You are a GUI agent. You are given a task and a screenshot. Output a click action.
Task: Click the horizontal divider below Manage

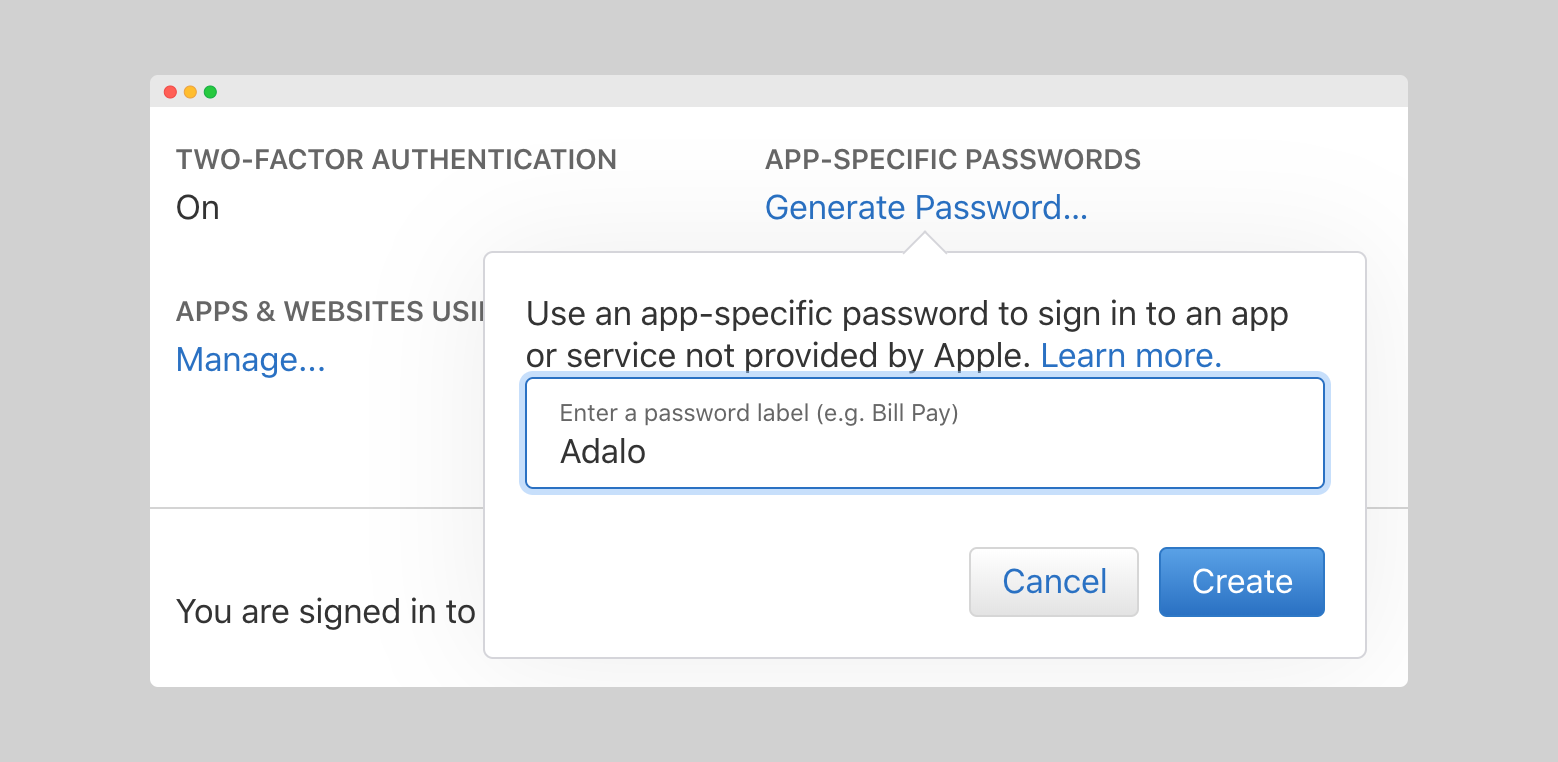coord(316,508)
